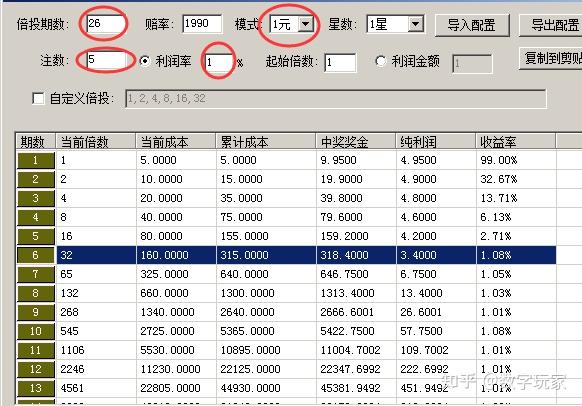Select row number 12 in the table

tap(36, 369)
